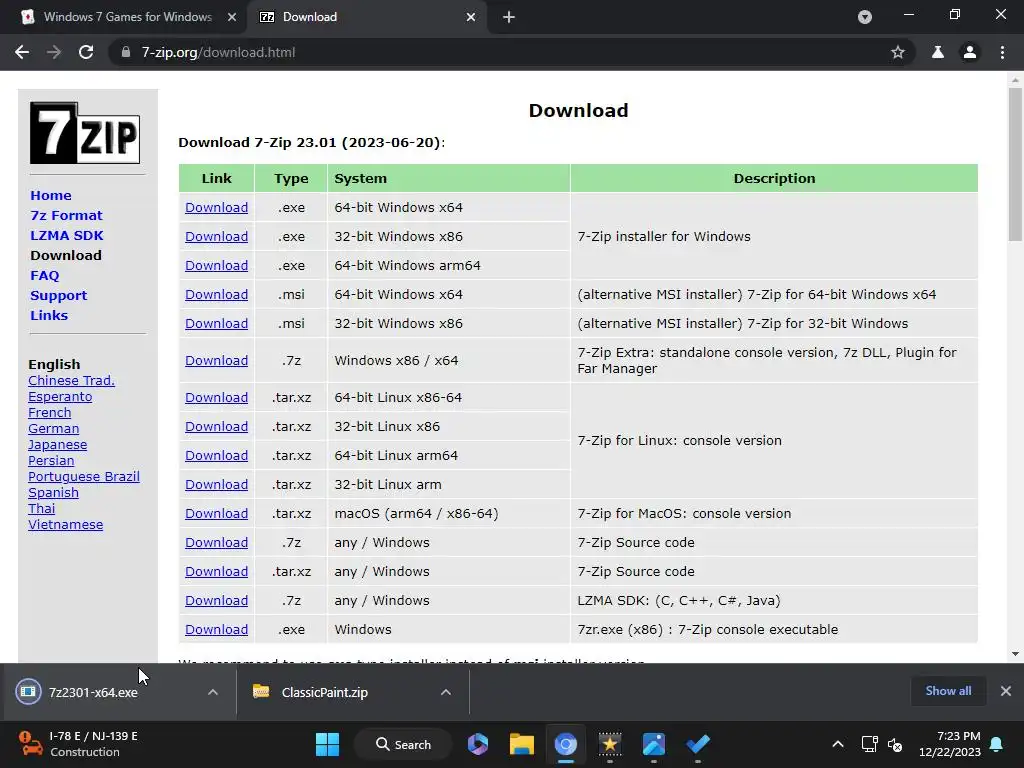Open the tab search dropdown arrow

(865, 17)
